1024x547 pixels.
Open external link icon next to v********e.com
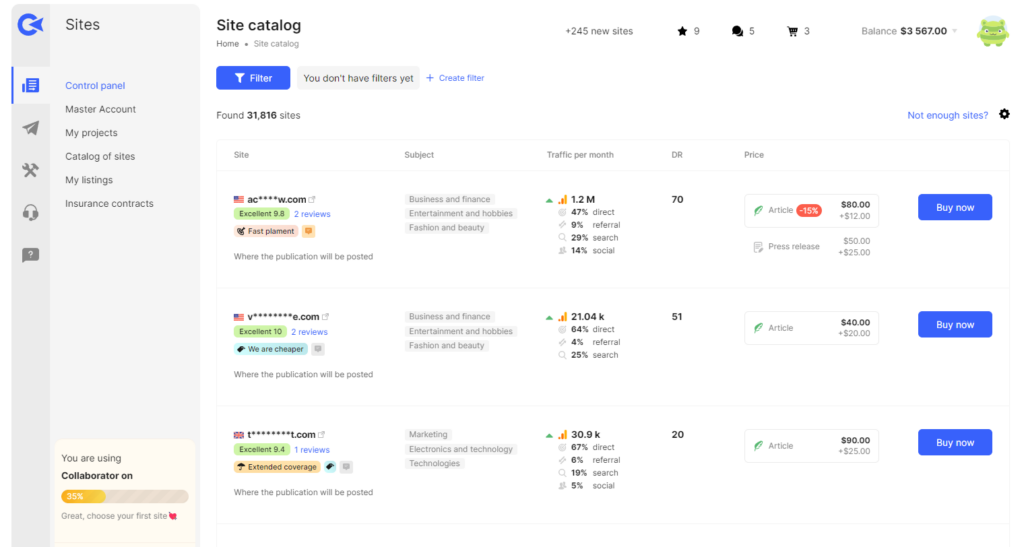coord(325,317)
